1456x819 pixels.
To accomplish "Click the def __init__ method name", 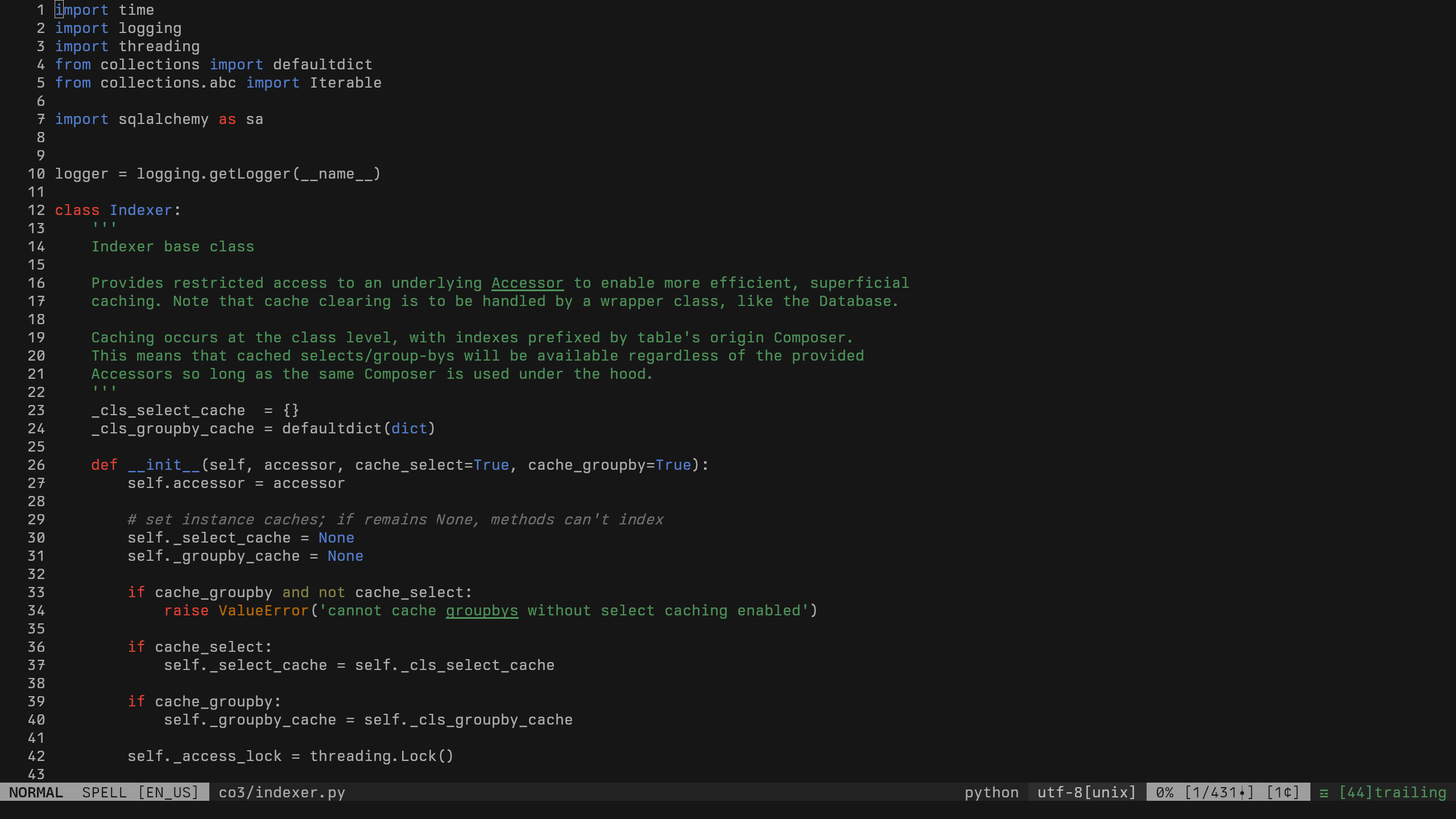I will coord(164,465).
